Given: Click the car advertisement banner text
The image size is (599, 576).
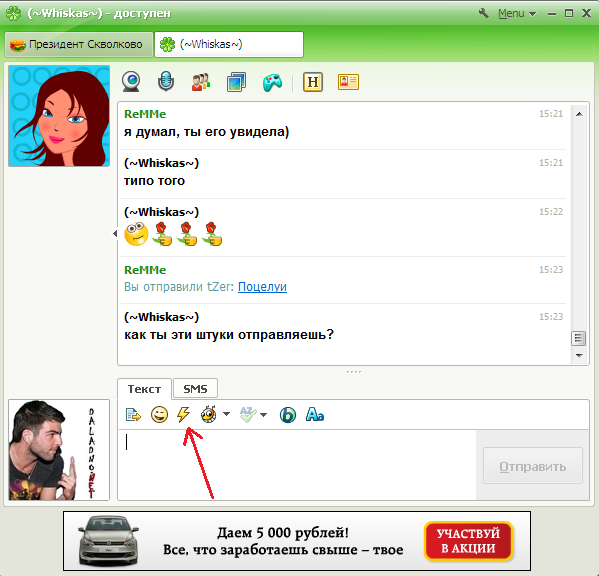Looking at the screenshot, I should click(283, 541).
